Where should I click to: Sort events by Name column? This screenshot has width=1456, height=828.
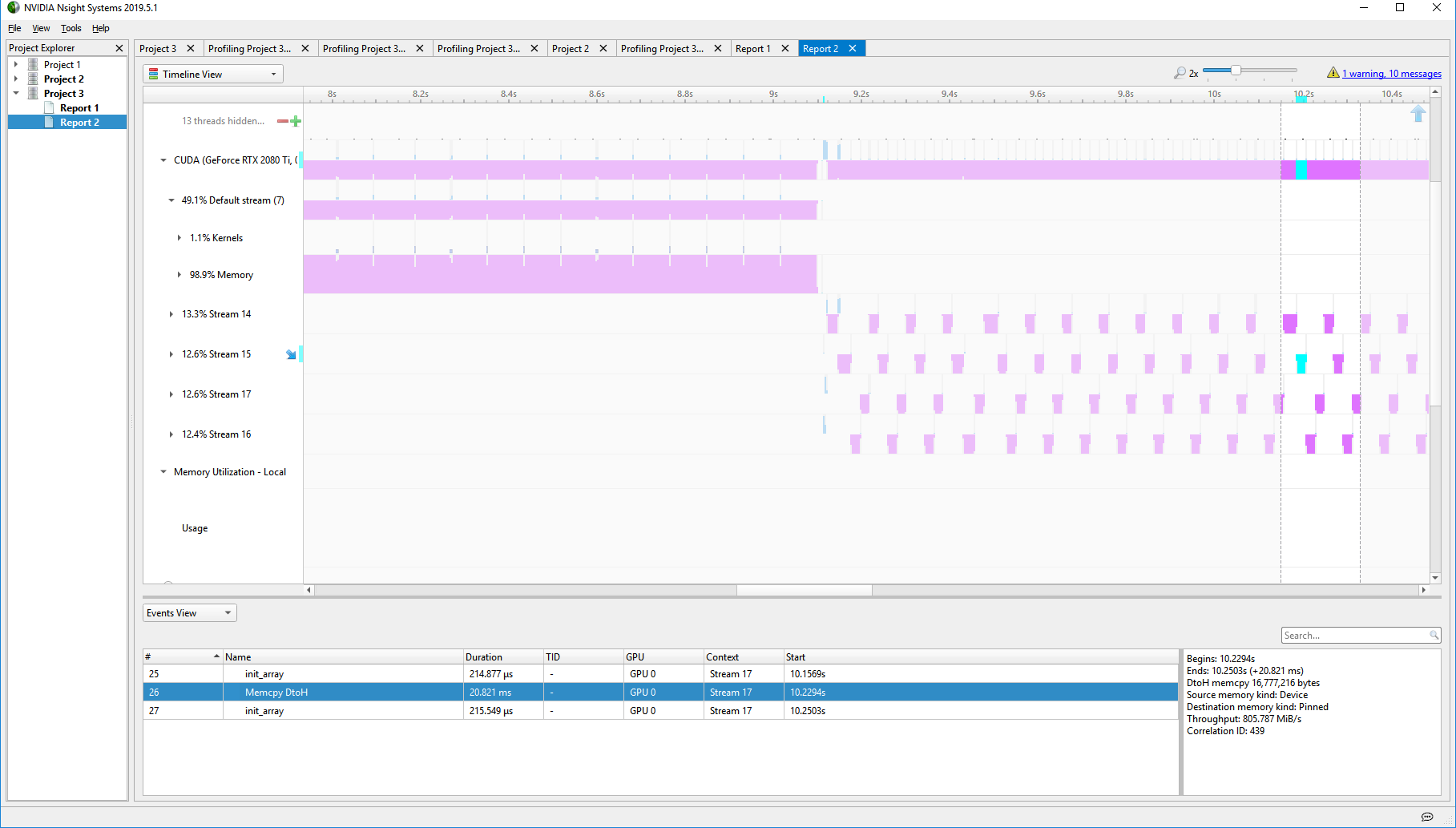coord(343,656)
